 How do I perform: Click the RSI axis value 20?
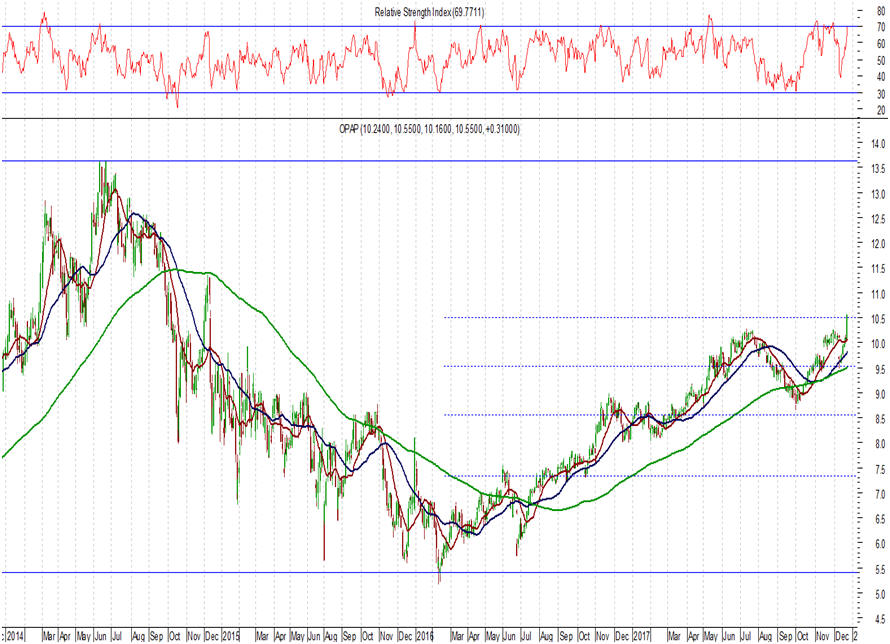(x=881, y=111)
